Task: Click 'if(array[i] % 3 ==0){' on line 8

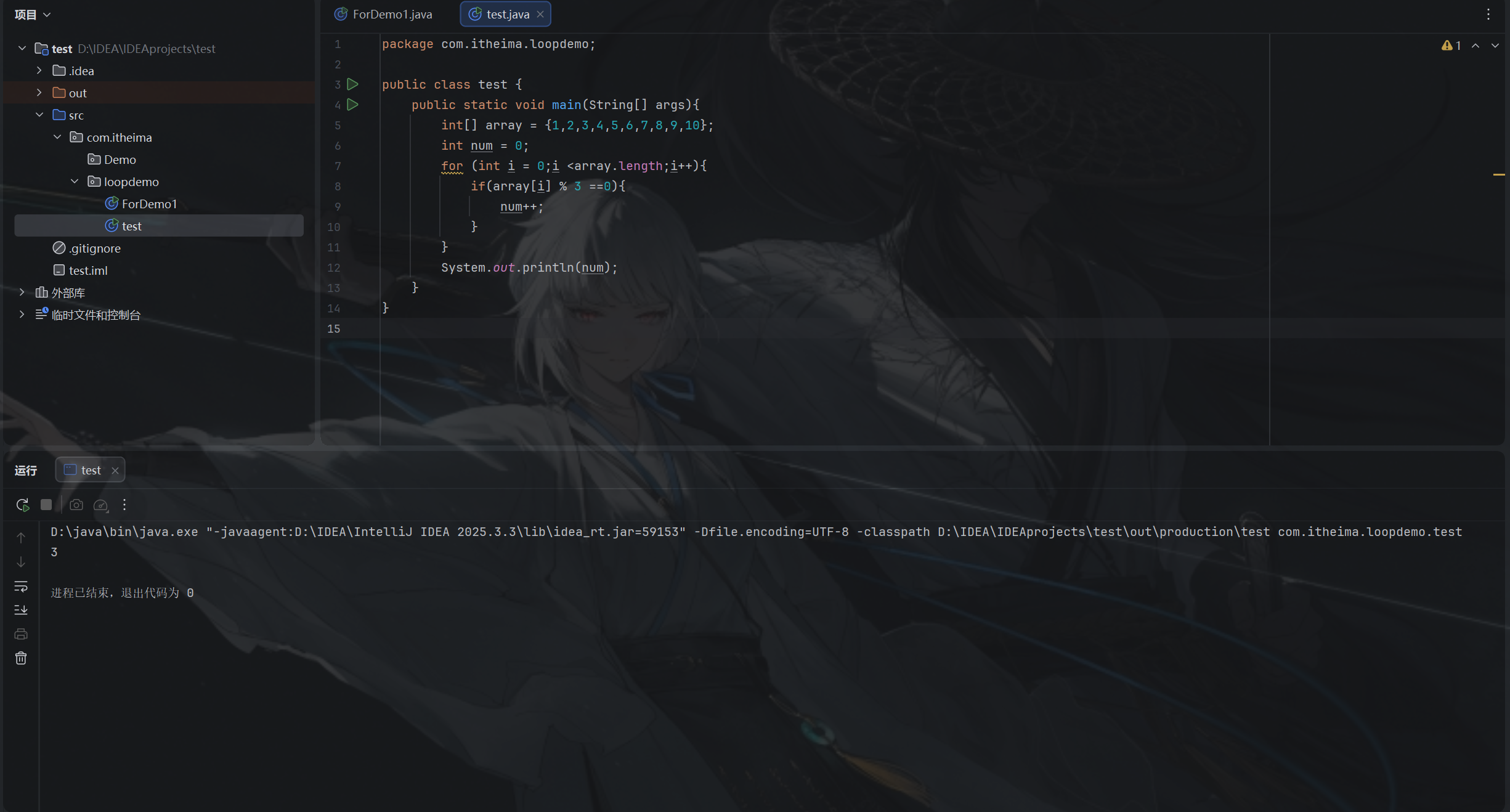Action: point(548,186)
